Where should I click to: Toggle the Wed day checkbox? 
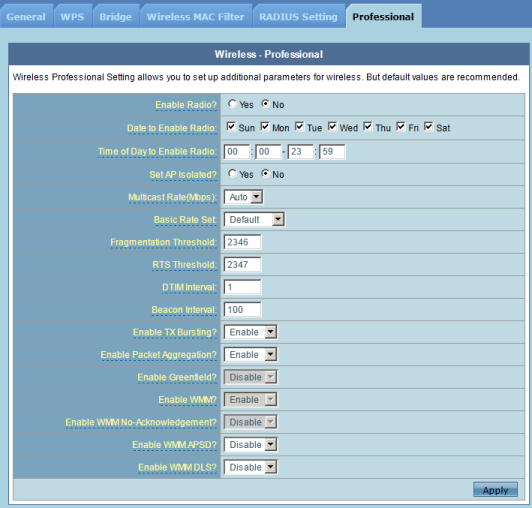coord(332,127)
